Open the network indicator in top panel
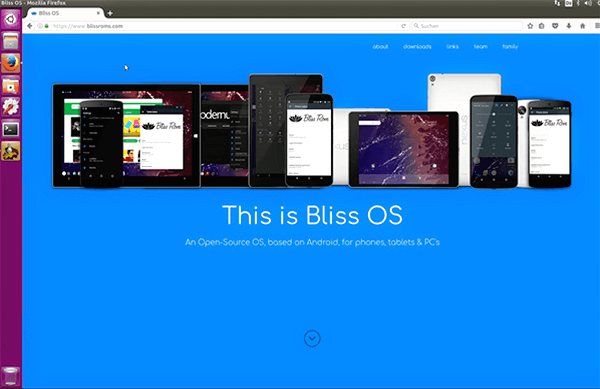This screenshot has width=600, height=389. 557,3
